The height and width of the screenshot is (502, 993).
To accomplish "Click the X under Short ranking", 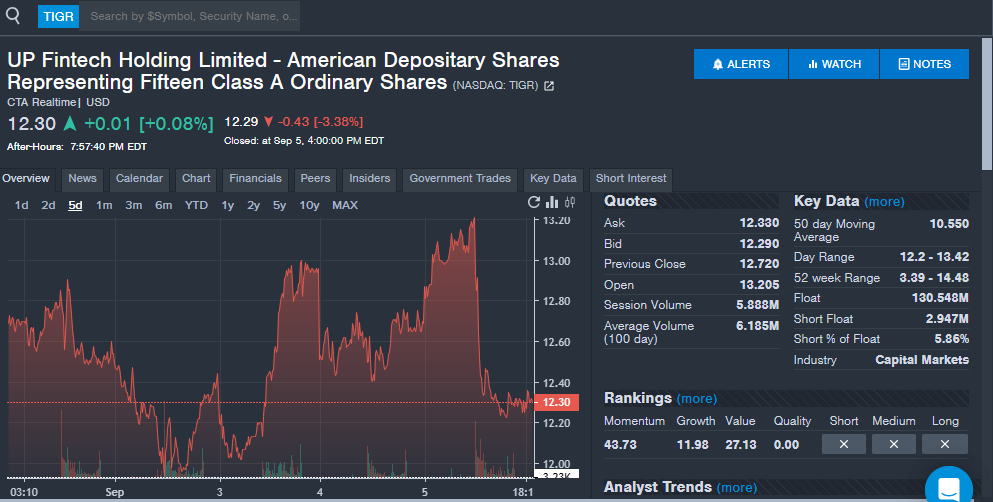I will pyautogui.click(x=844, y=444).
